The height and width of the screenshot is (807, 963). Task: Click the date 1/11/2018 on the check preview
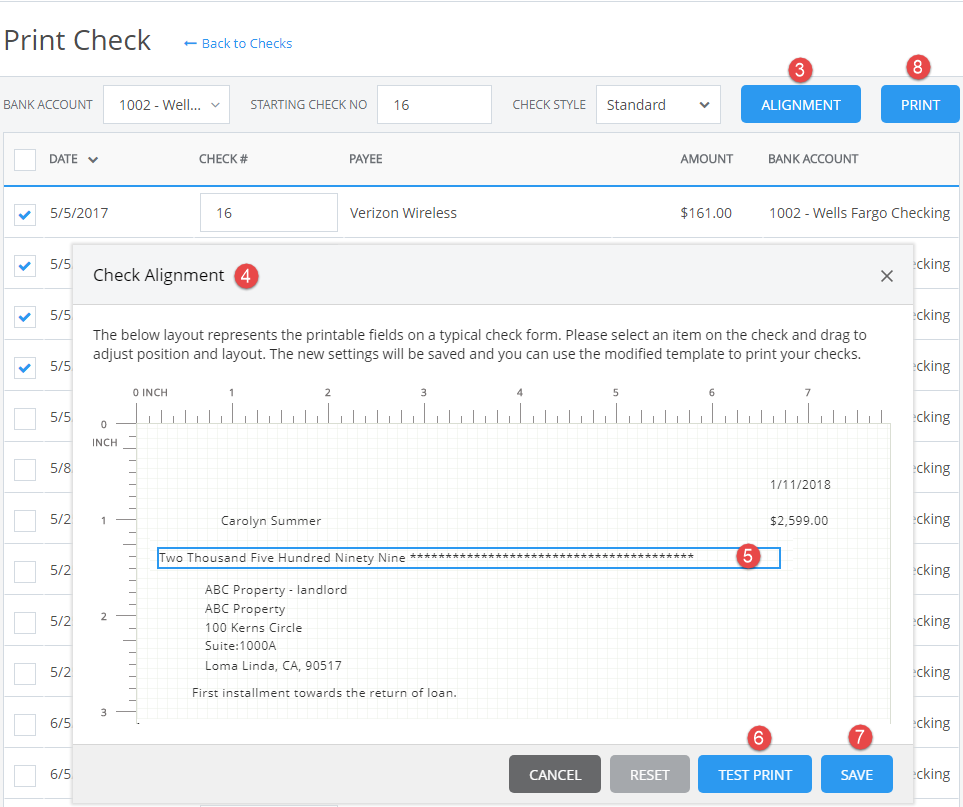[x=799, y=484]
